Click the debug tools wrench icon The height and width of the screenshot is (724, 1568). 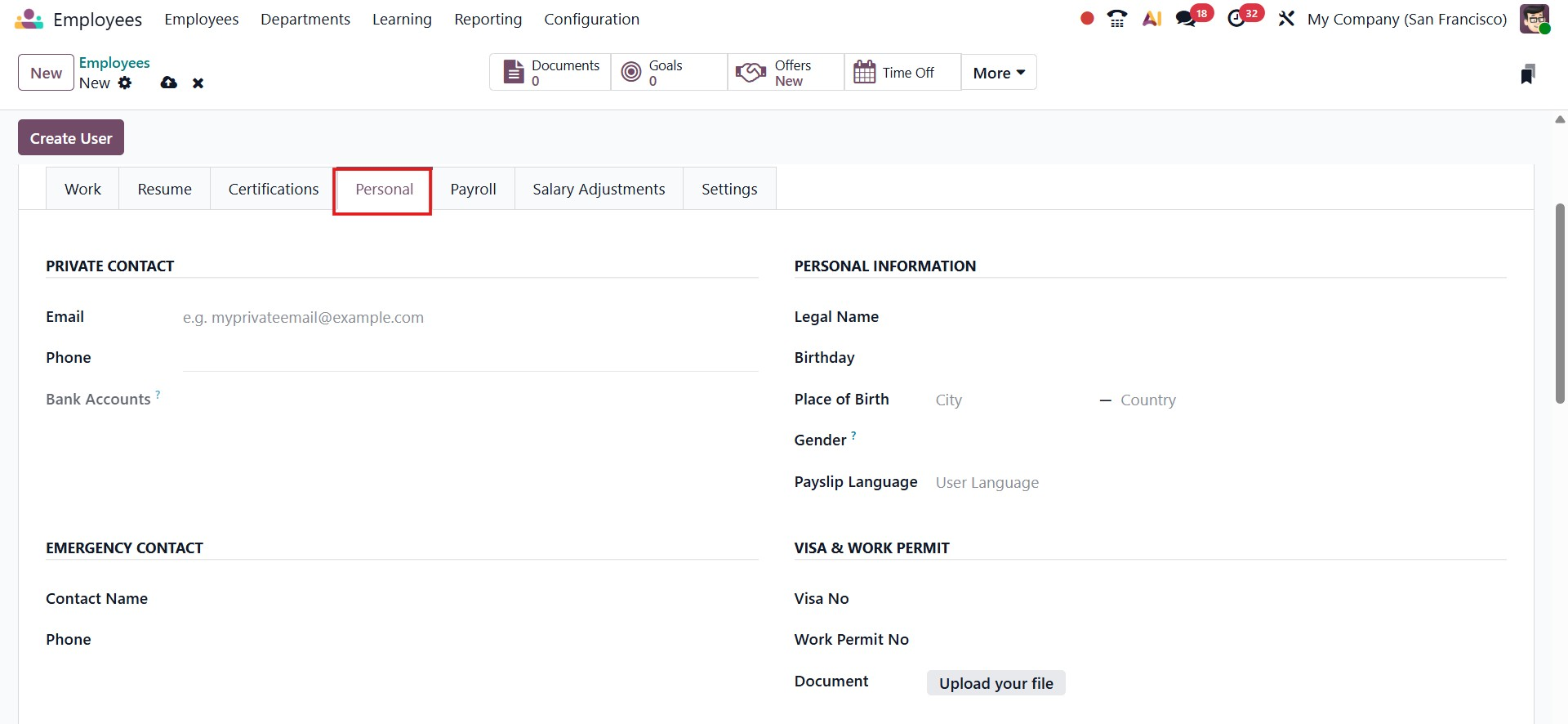tap(1286, 19)
